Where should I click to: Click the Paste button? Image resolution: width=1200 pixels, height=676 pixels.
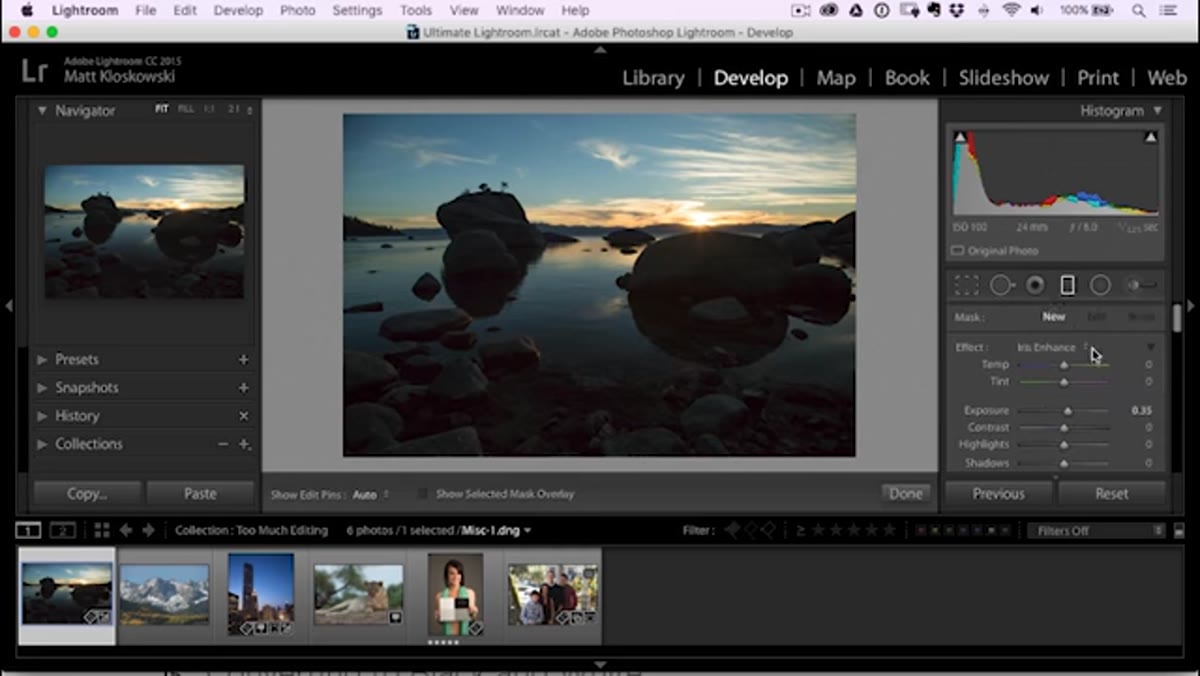pyautogui.click(x=200, y=493)
